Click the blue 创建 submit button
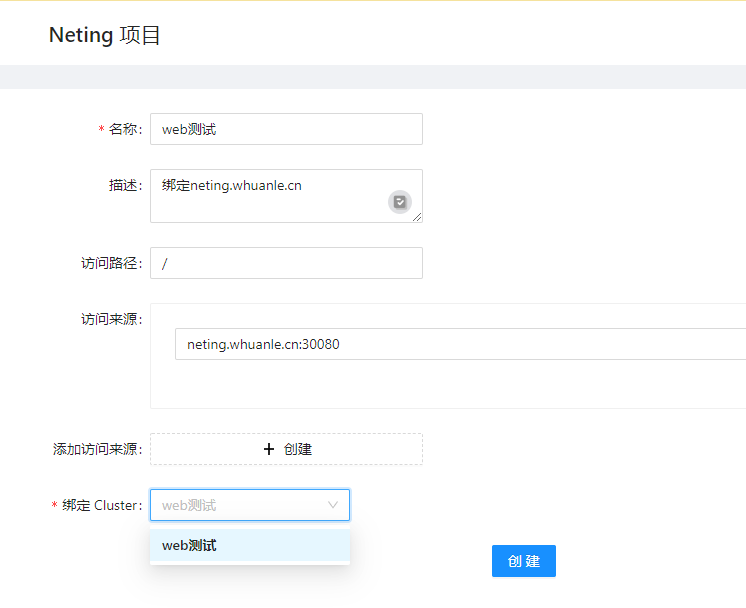Viewport: 746px width, 608px height. pyautogui.click(x=523, y=561)
